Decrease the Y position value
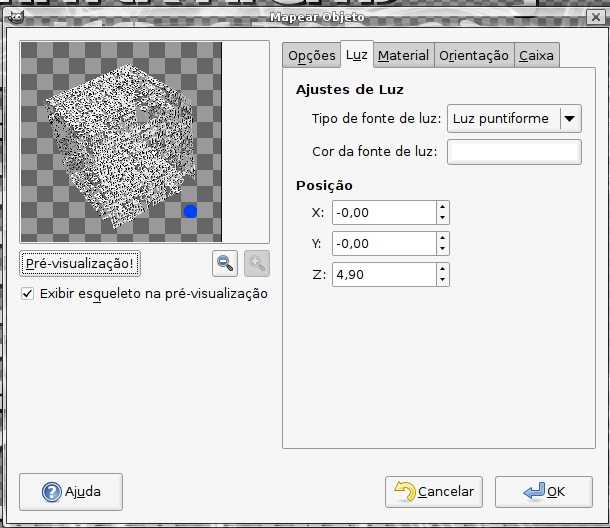The image size is (610, 528). click(443, 249)
